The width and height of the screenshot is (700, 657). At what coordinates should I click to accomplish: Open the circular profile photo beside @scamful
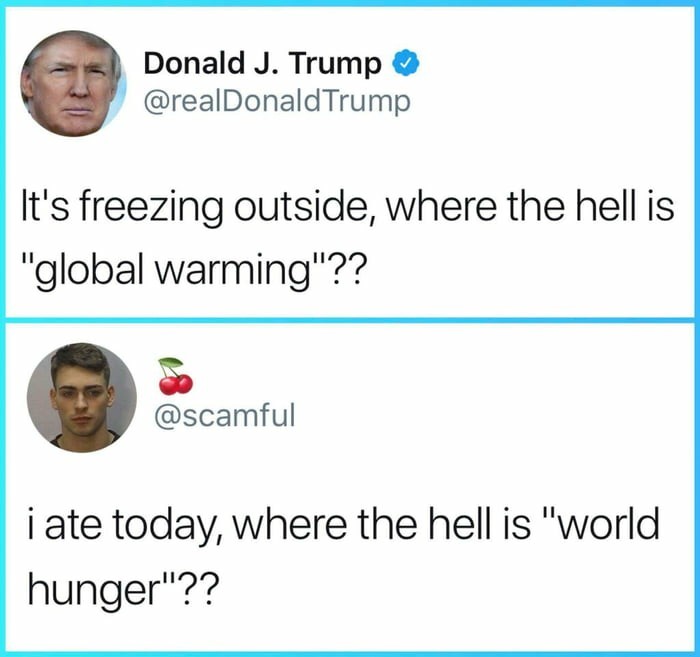click(x=81, y=397)
